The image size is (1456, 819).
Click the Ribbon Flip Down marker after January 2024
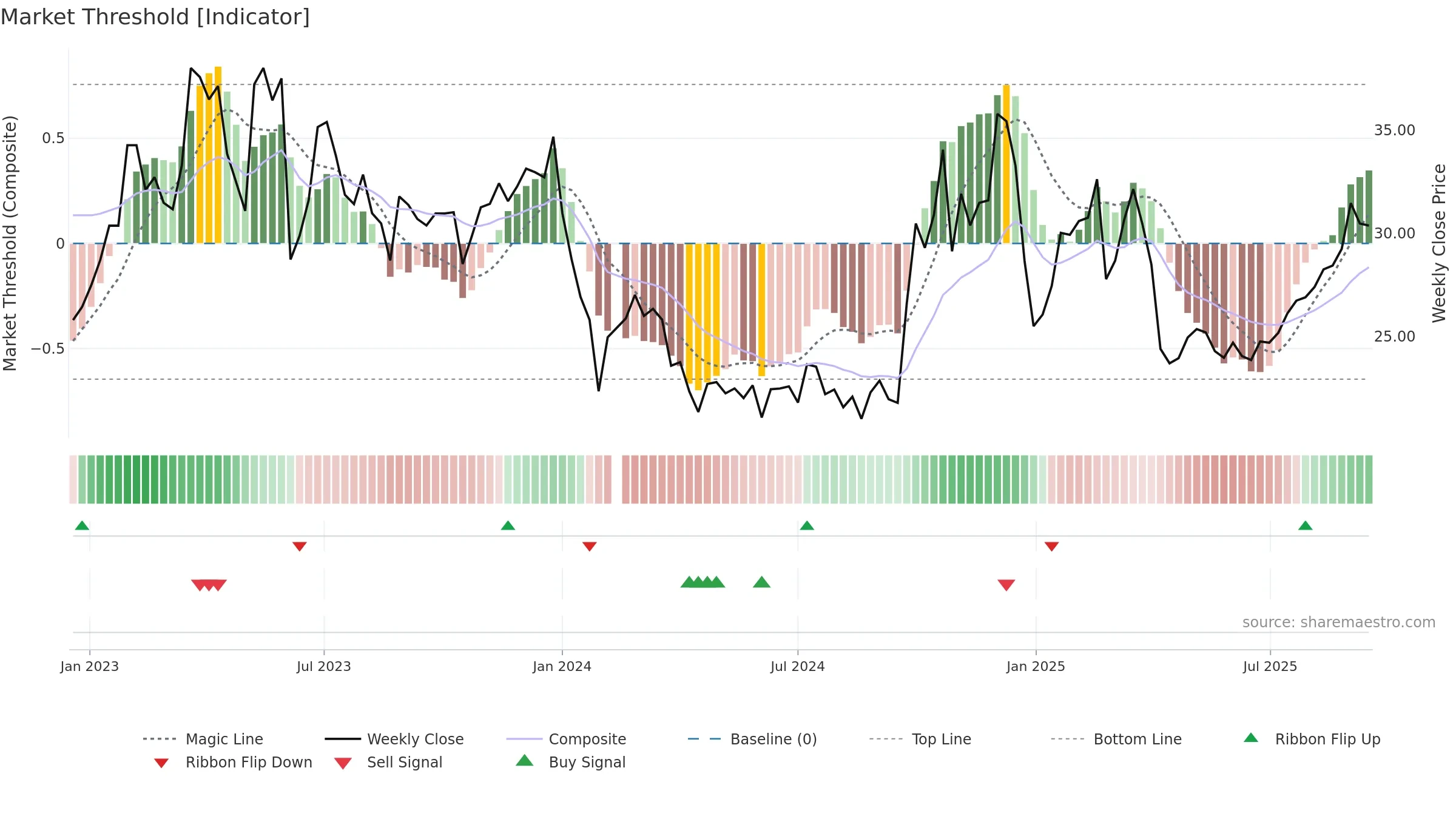pos(590,547)
